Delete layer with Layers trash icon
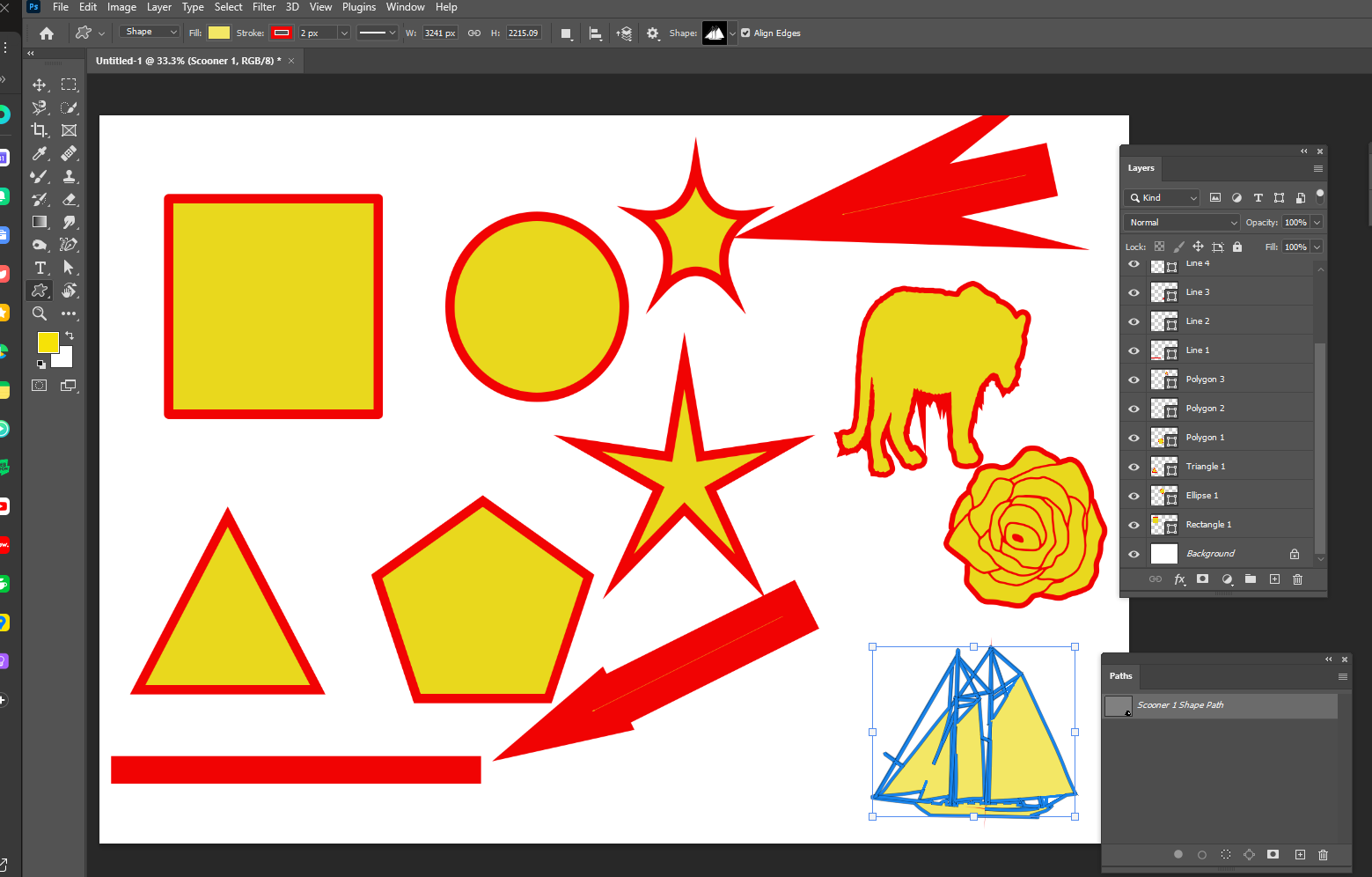 tap(1297, 579)
